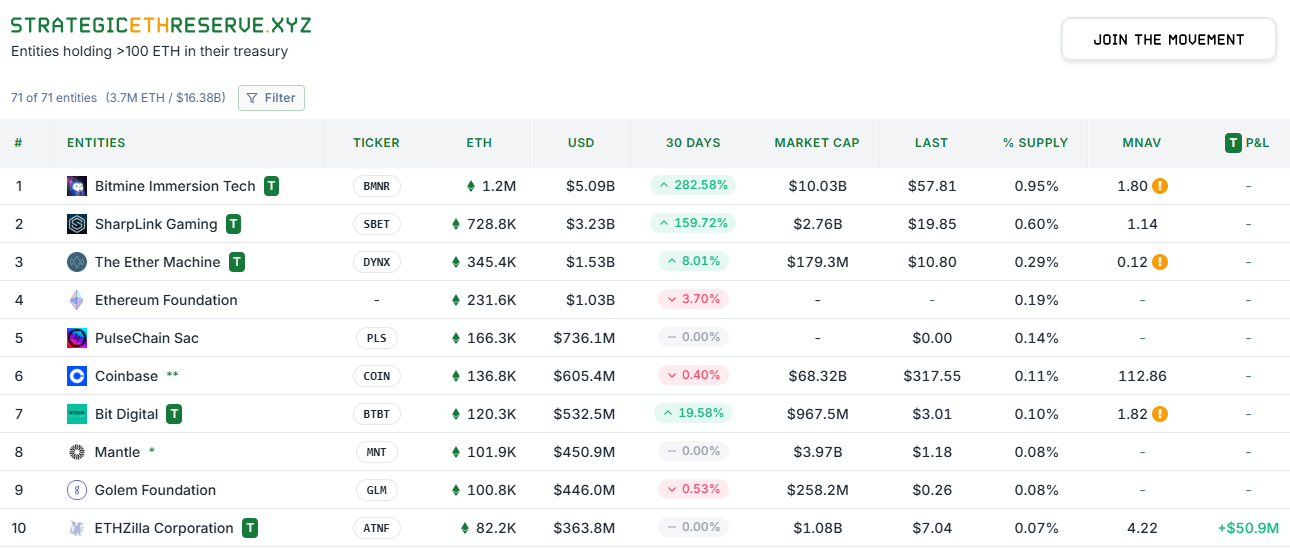Click the GLM ticker badge

(x=376, y=490)
